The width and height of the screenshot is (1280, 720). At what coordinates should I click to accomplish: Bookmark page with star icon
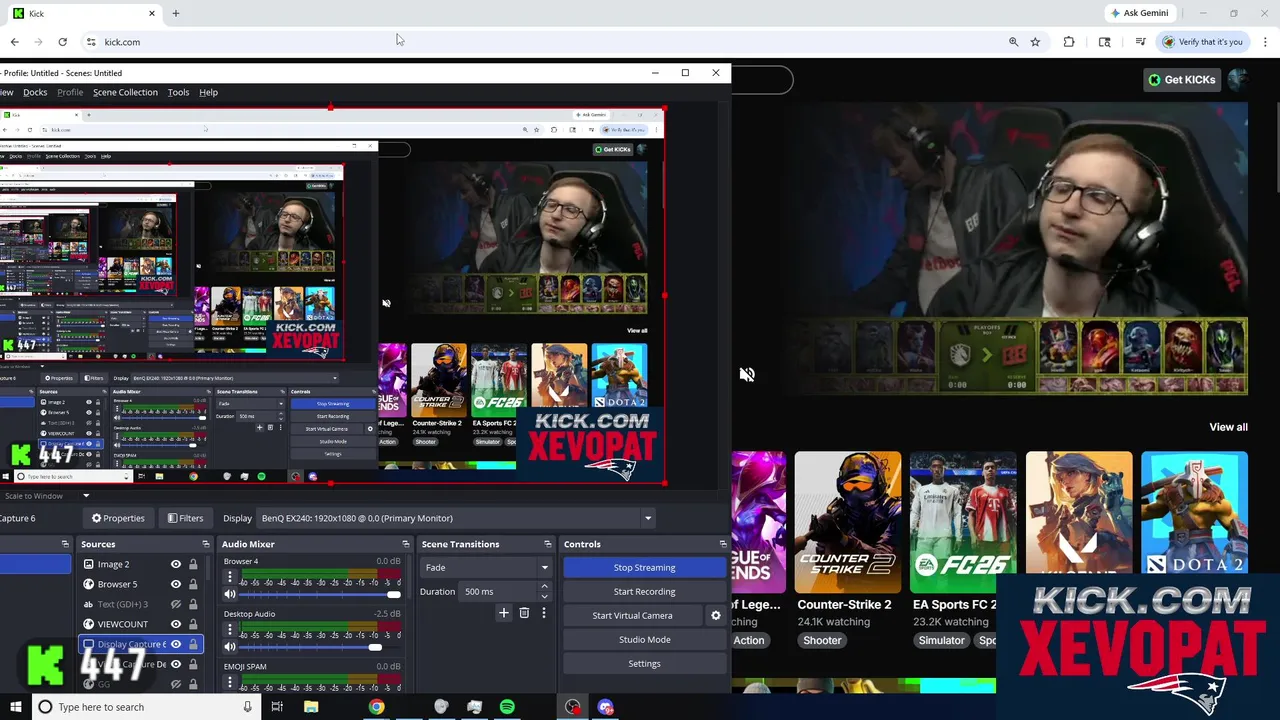(x=1035, y=42)
